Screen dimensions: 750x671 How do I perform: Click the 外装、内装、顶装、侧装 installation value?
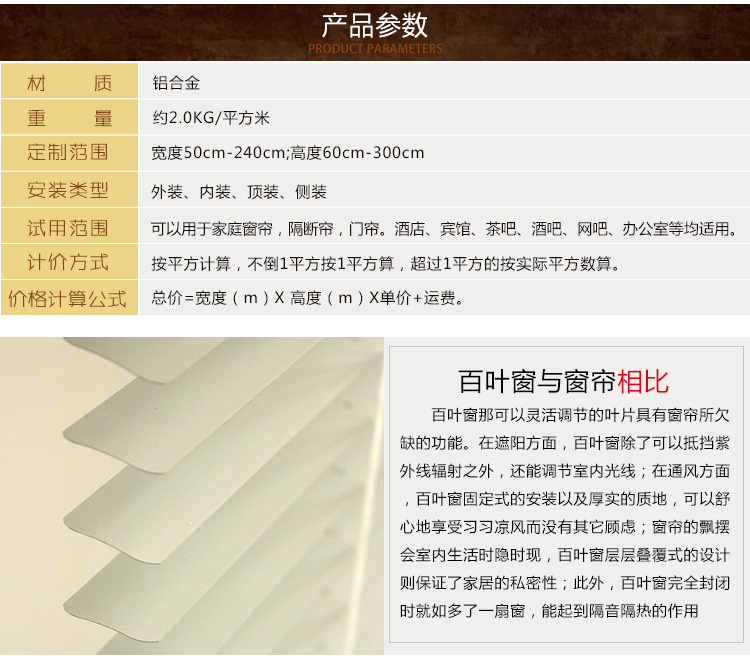click(x=239, y=191)
